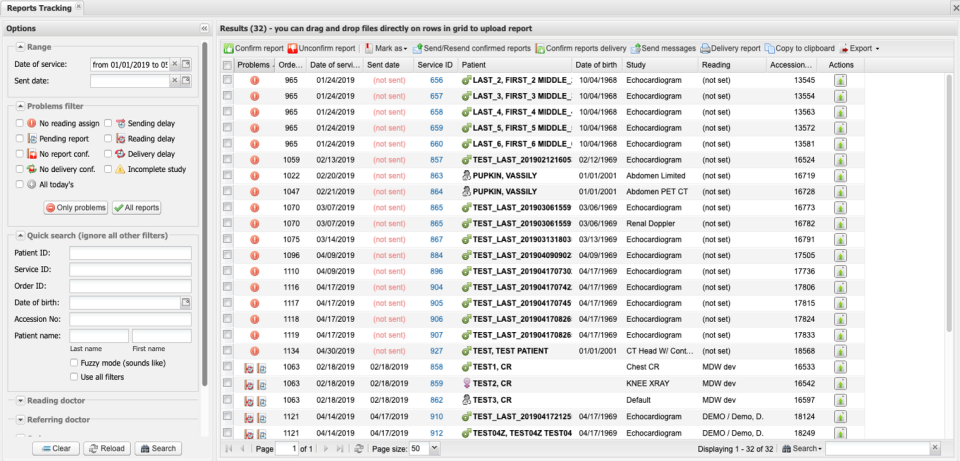Collapse the Options panel with double-chevron
Screen dimensions: 960x461
pyautogui.click(x=204, y=28)
